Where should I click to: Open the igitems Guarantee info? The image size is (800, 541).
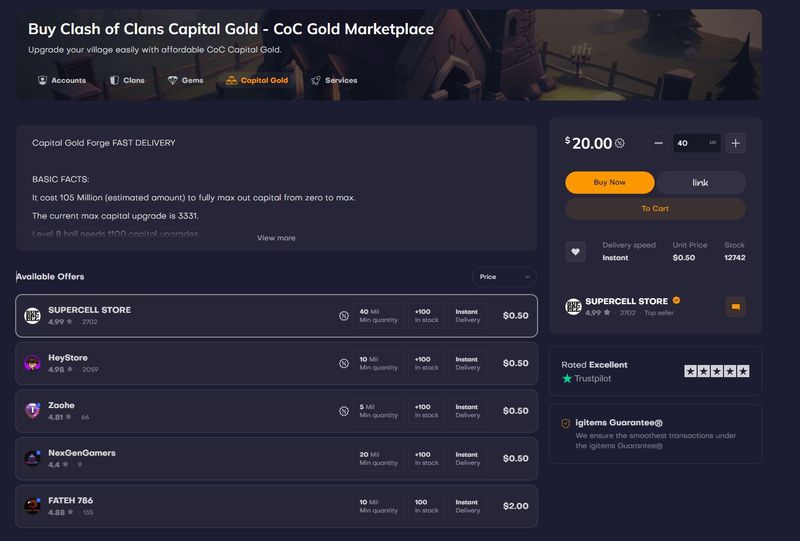656,434
